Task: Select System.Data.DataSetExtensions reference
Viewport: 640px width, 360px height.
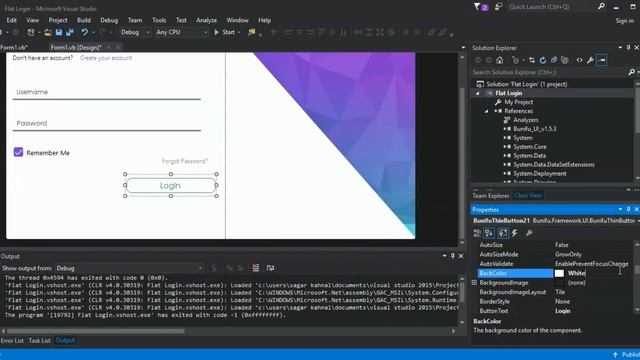Action: [x=554, y=165]
